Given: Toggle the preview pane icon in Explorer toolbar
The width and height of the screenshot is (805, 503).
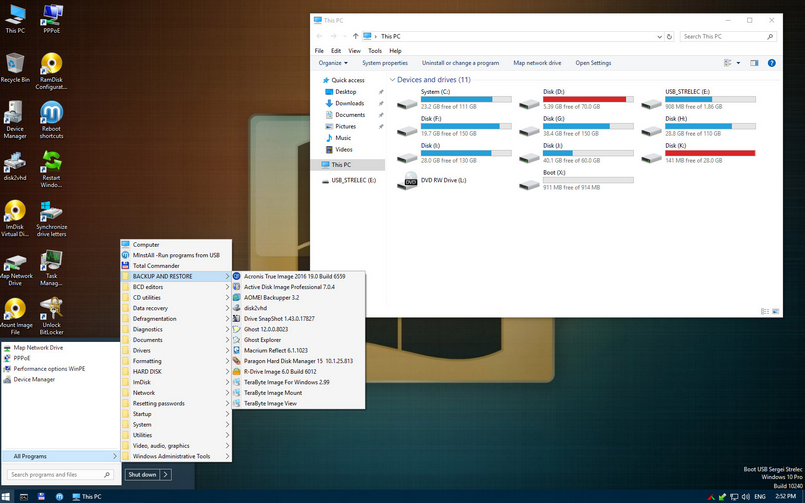Looking at the screenshot, I should (754, 63).
